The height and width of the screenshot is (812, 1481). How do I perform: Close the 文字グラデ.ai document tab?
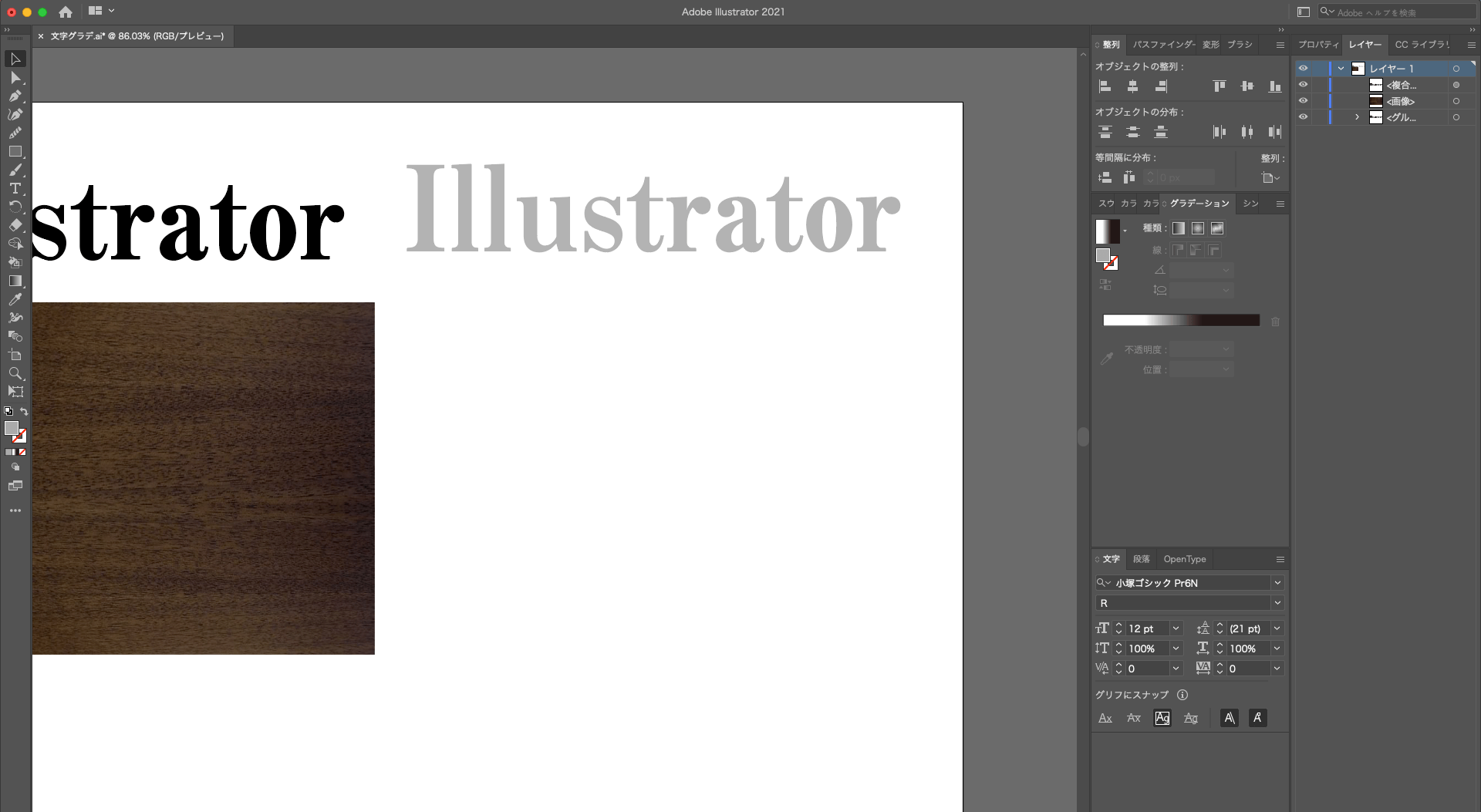(x=41, y=36)
